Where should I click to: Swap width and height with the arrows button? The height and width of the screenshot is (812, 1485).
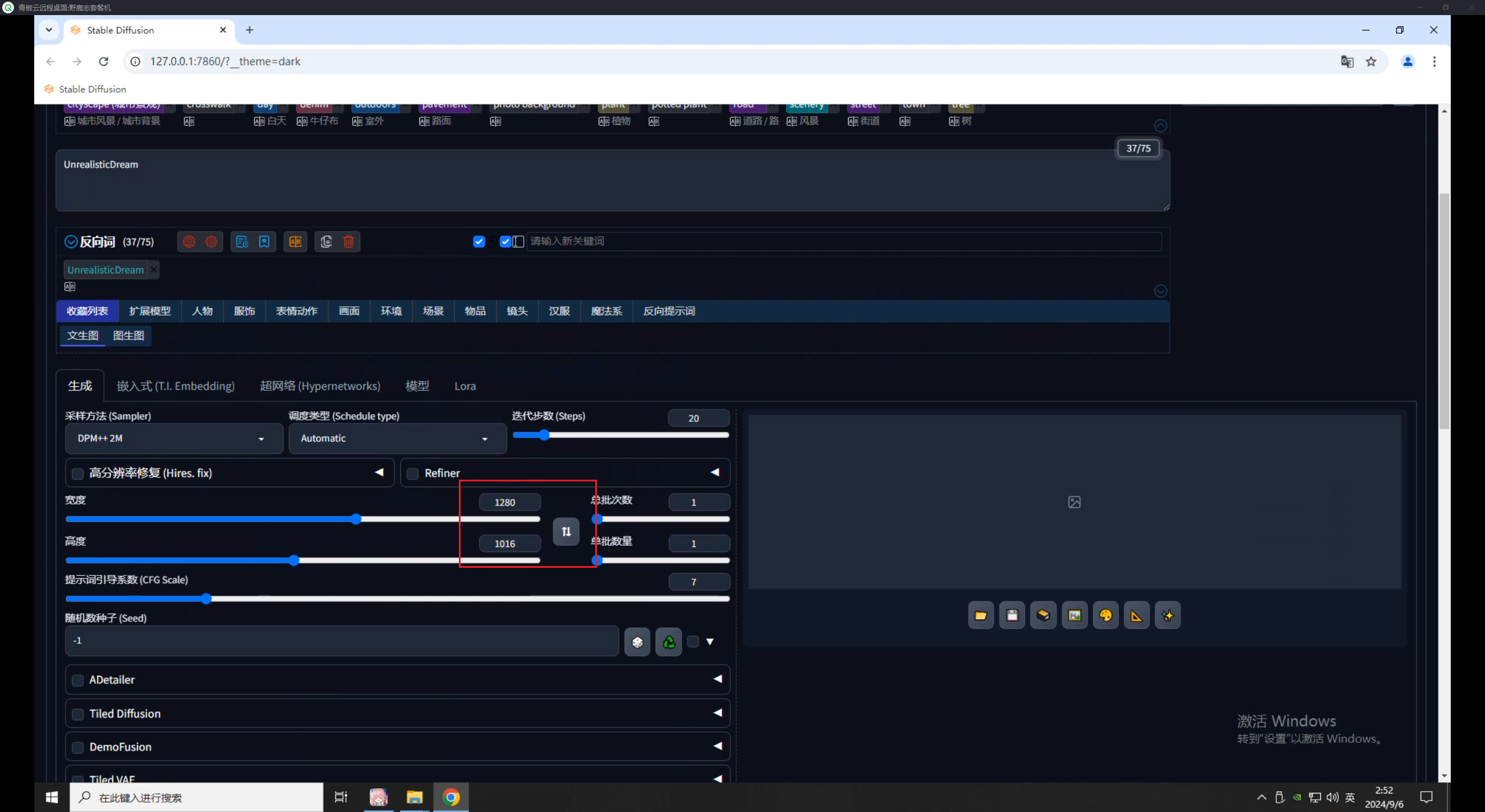566,532
